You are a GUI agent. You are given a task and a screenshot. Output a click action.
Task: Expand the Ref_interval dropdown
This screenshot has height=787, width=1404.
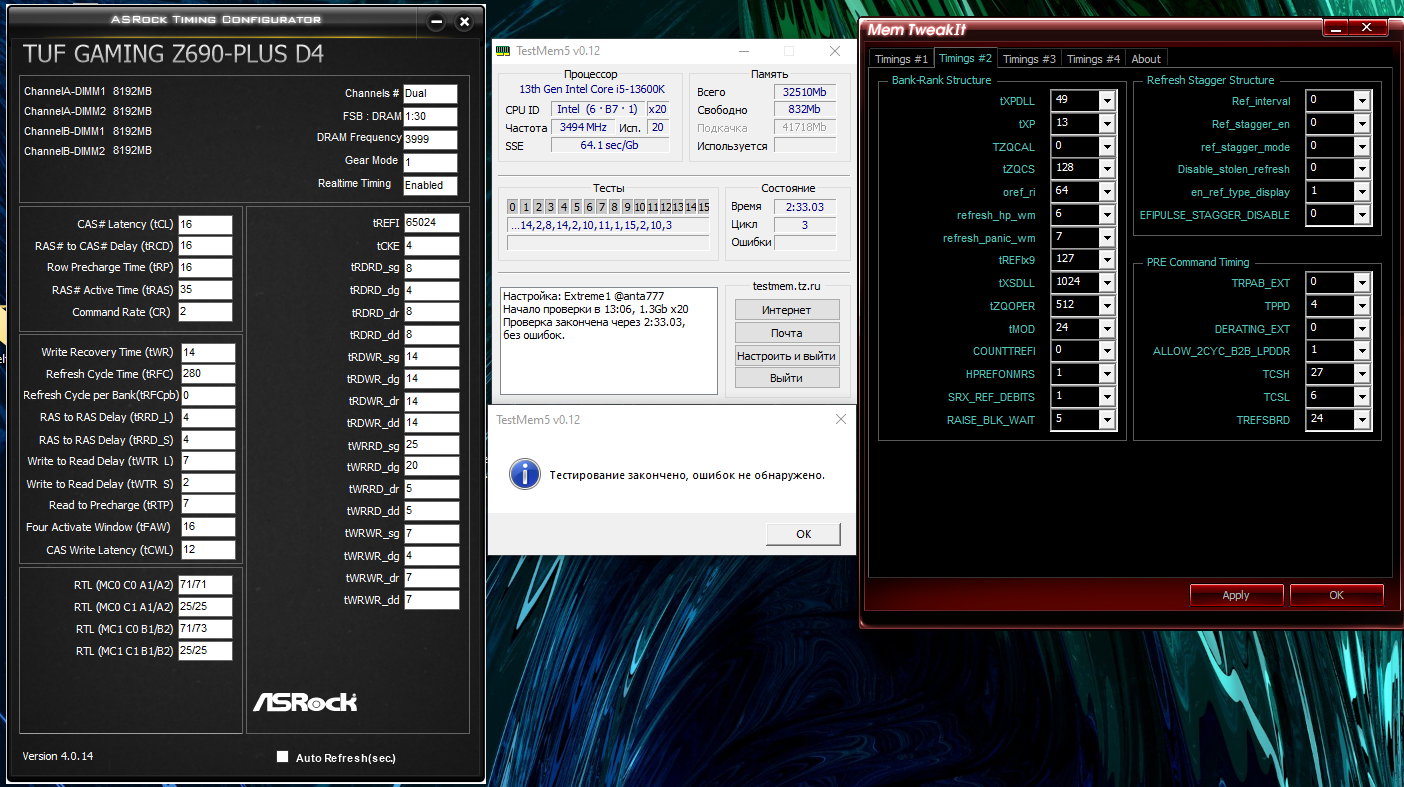1362,100
